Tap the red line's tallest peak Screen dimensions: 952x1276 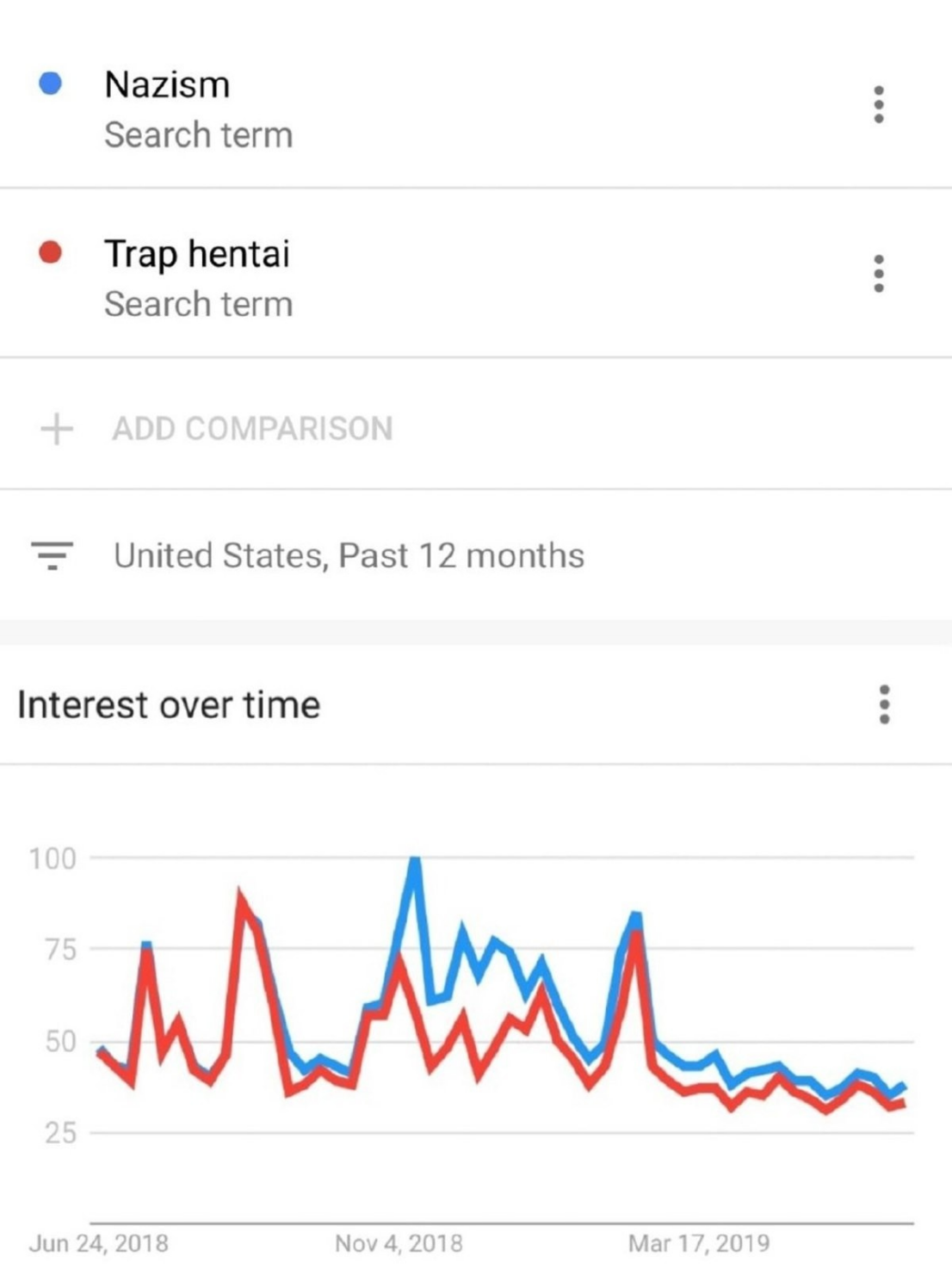241,896
